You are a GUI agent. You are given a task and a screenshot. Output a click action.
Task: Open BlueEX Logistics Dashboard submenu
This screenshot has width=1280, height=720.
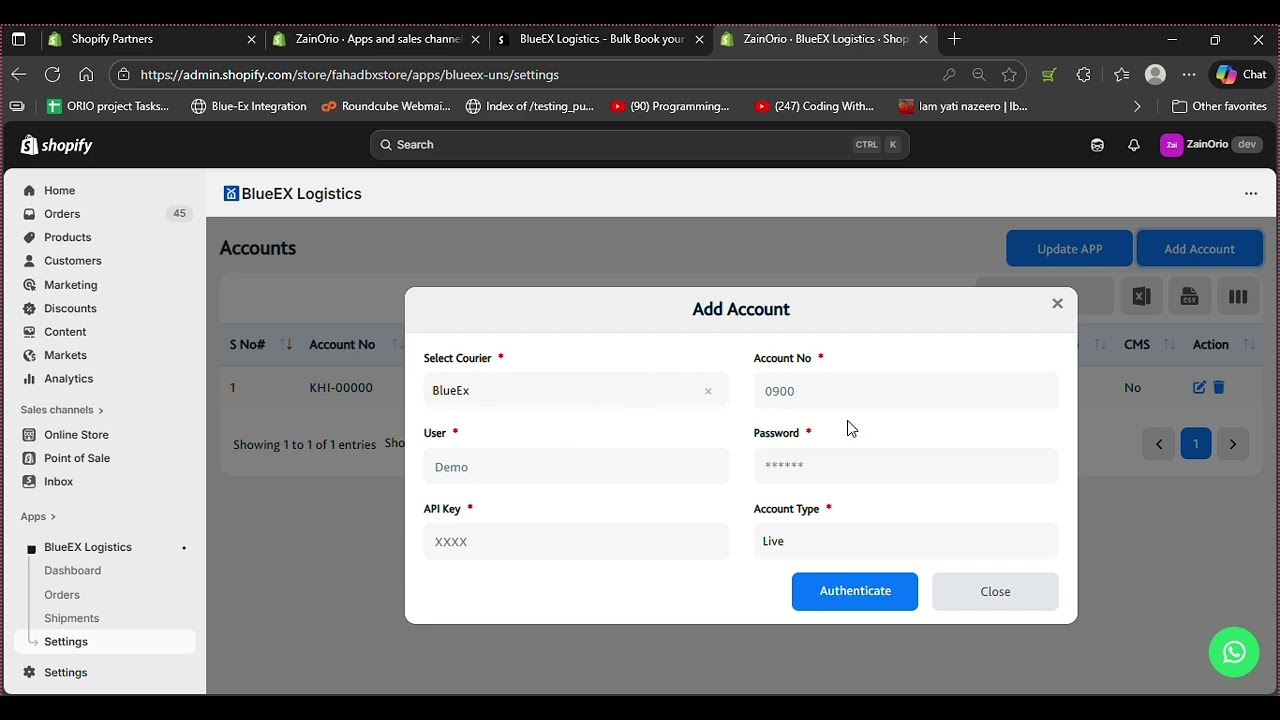click(72, 571)
